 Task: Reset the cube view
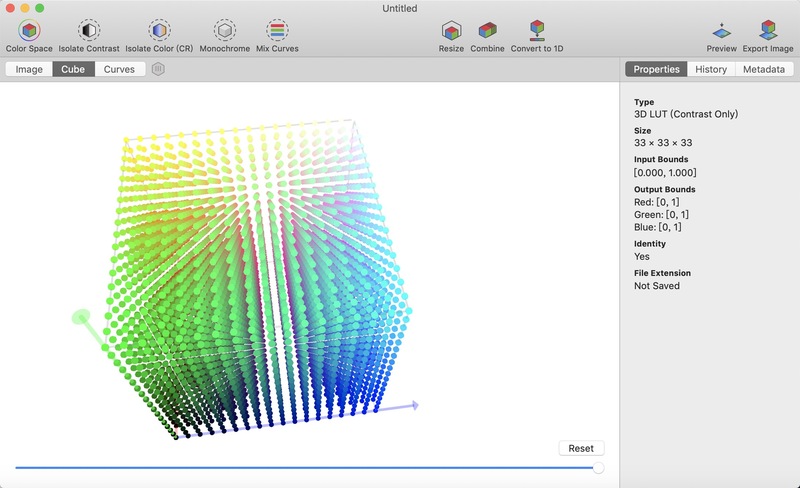[581, 448]
